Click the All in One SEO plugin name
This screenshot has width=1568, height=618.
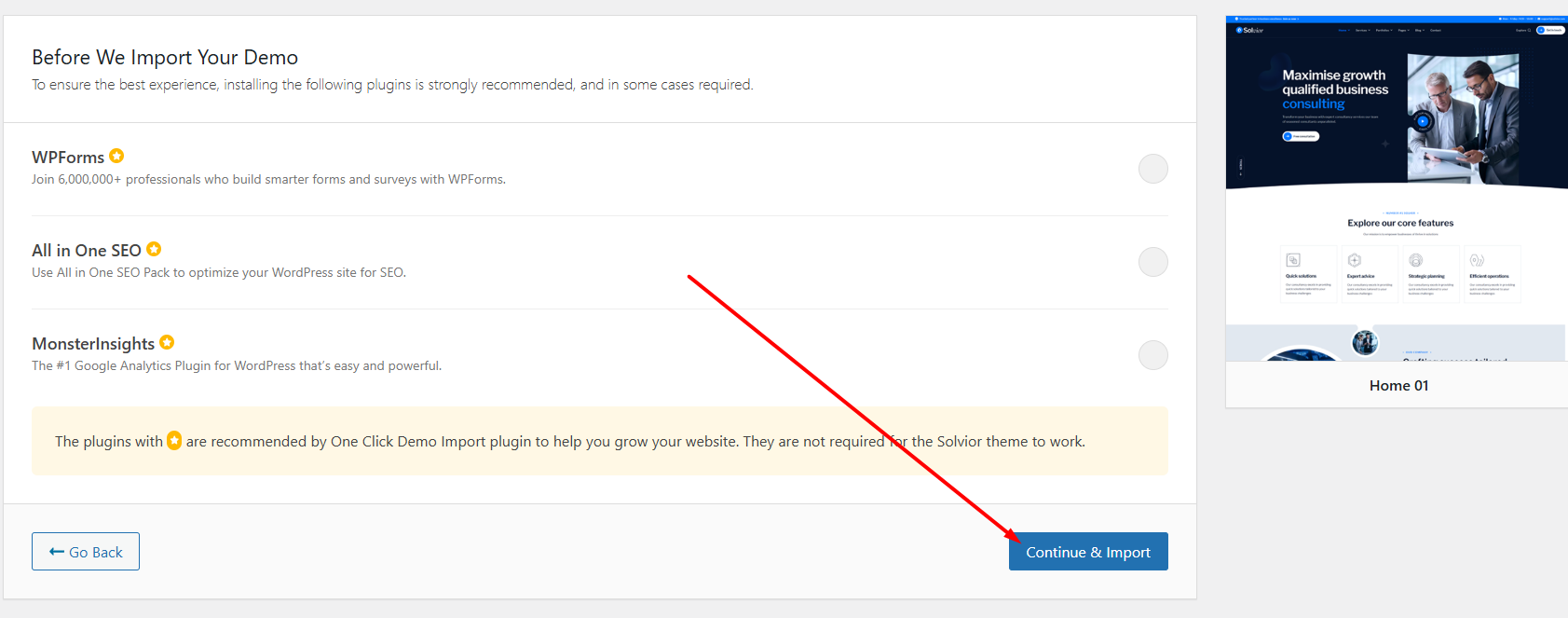[87, 251]
